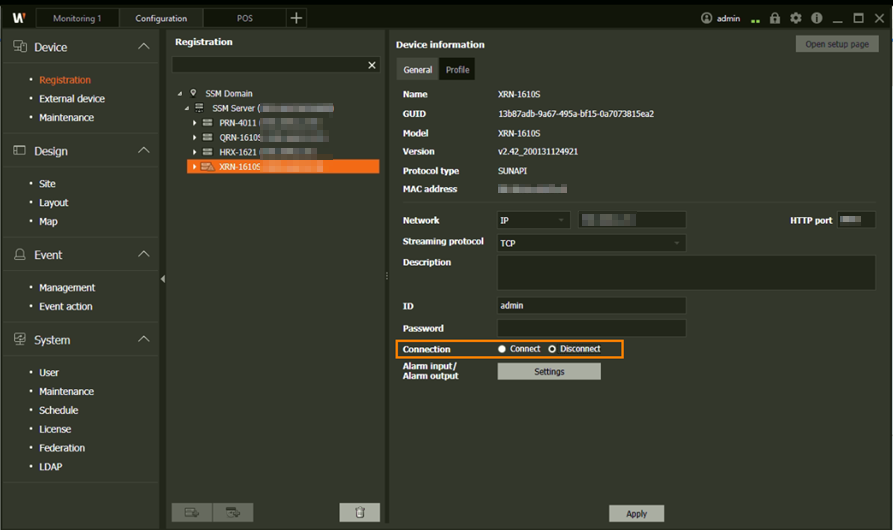The width and height of the screenshot is (893, 530).
Task: Open License under System section
Action: point(55,429)
